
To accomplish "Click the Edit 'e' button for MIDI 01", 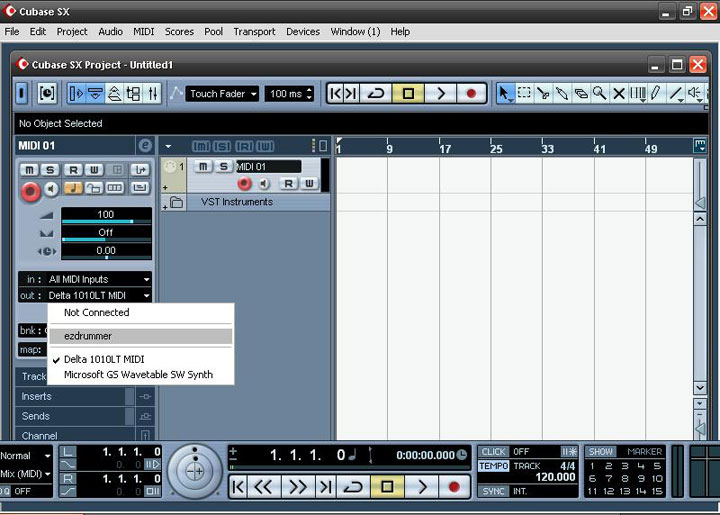I will (x=145, y=145).
